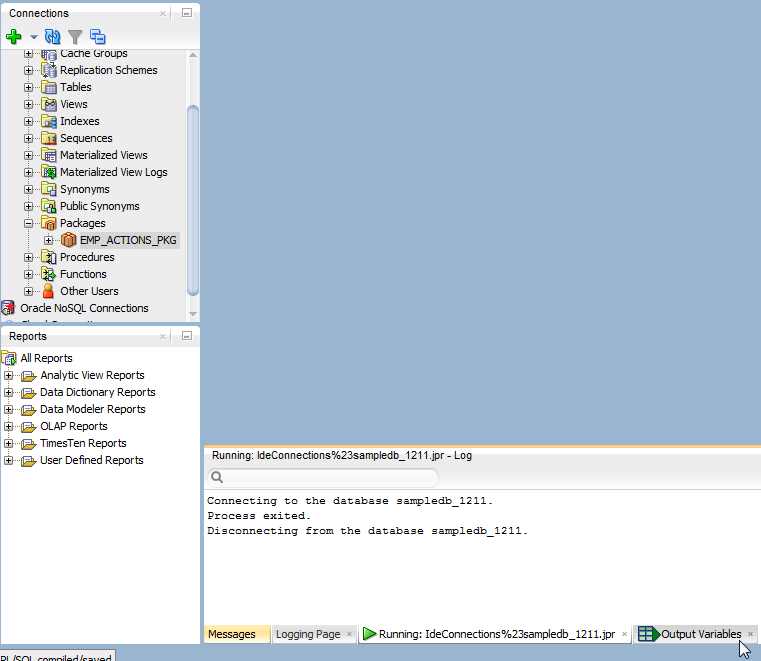Click the EMP_ACTIONS_PKG package icon
Image resolution: width=761 pixels, height=661 pixels.
pyautogui.click(x=68, y=240)
